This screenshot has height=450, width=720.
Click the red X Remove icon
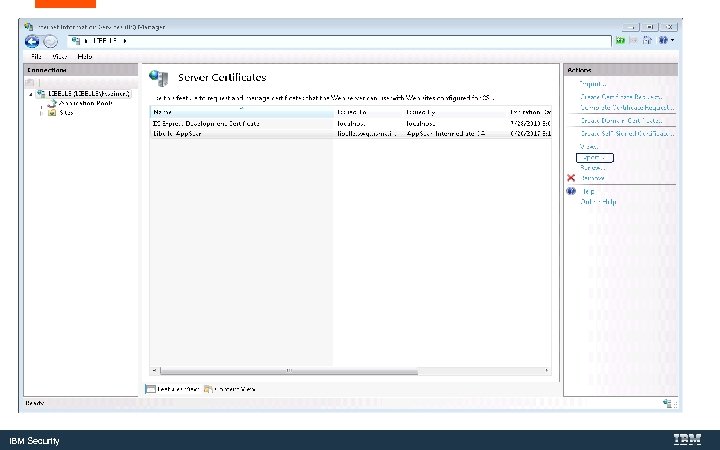(571, 178)
